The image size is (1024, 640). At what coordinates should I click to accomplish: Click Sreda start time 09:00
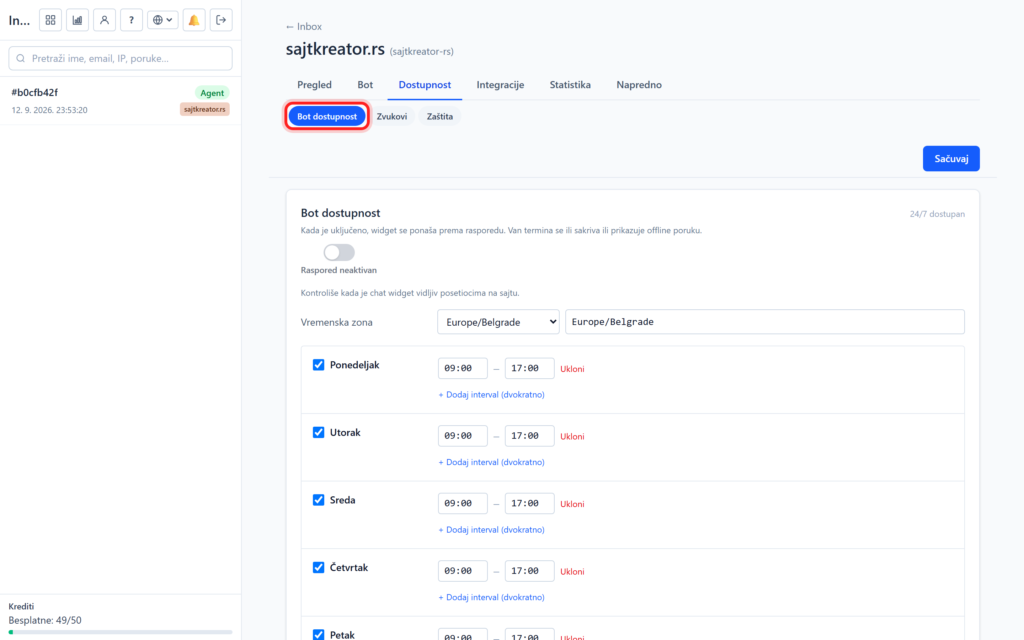tap(462, 504)
